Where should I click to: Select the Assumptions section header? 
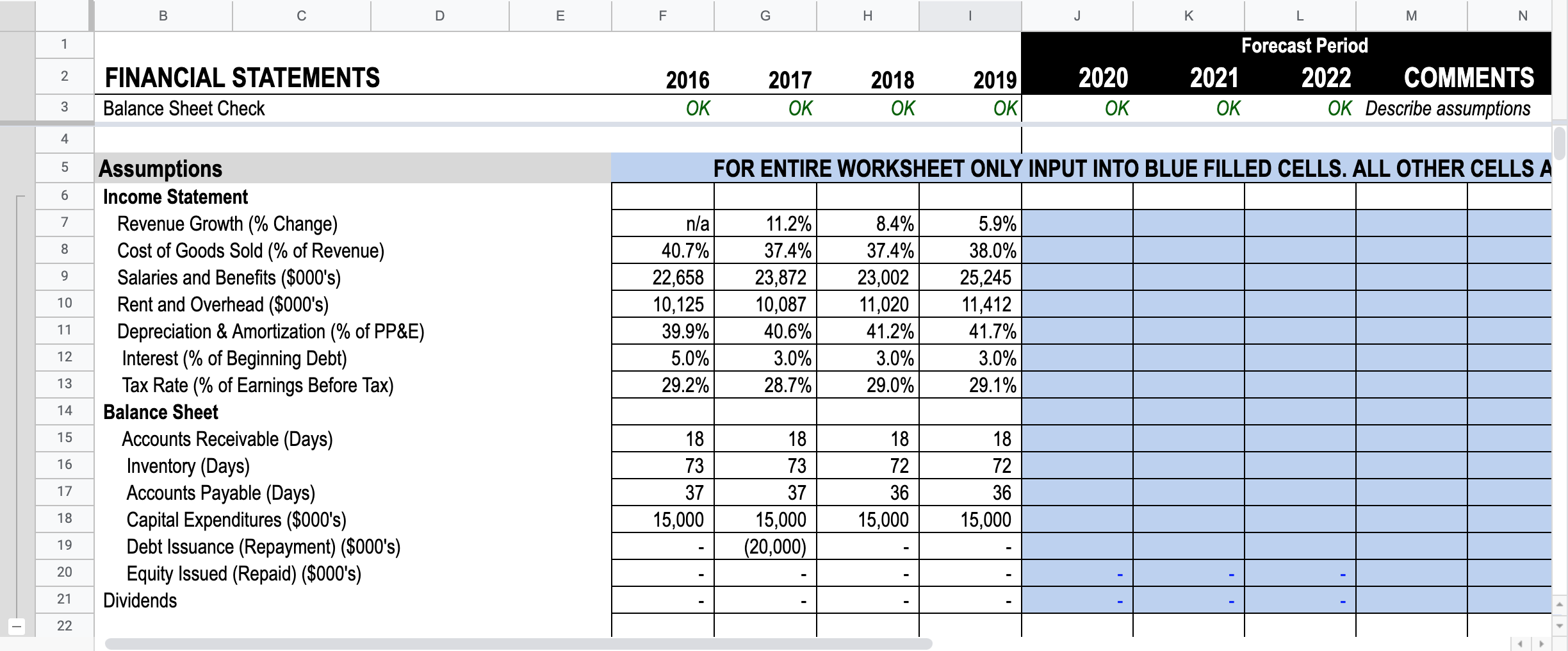tap(353, 169)
